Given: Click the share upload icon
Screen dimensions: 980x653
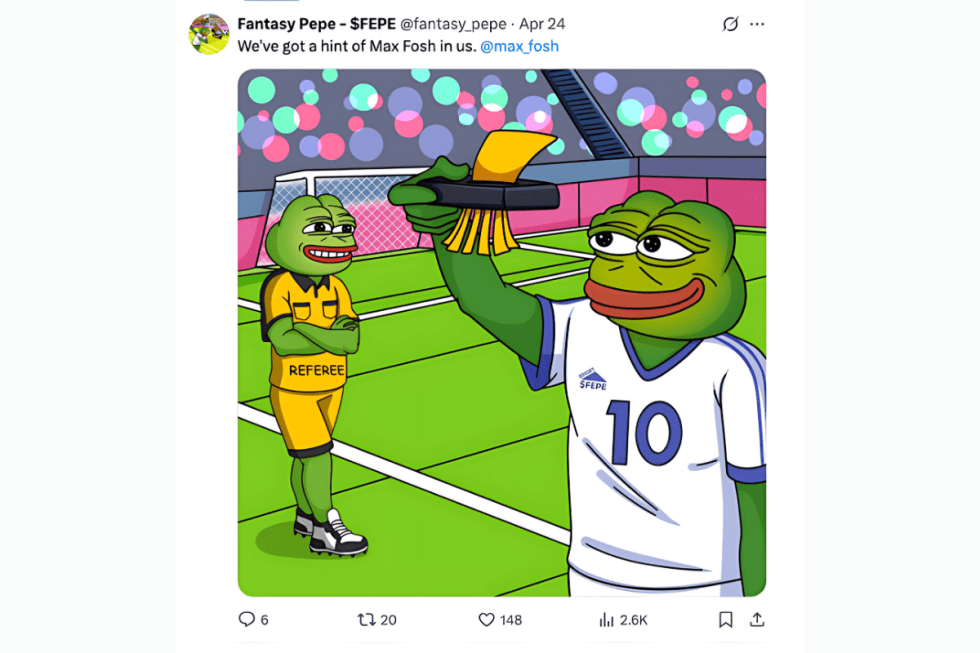Looking at the screenshot, I should 758,620.
